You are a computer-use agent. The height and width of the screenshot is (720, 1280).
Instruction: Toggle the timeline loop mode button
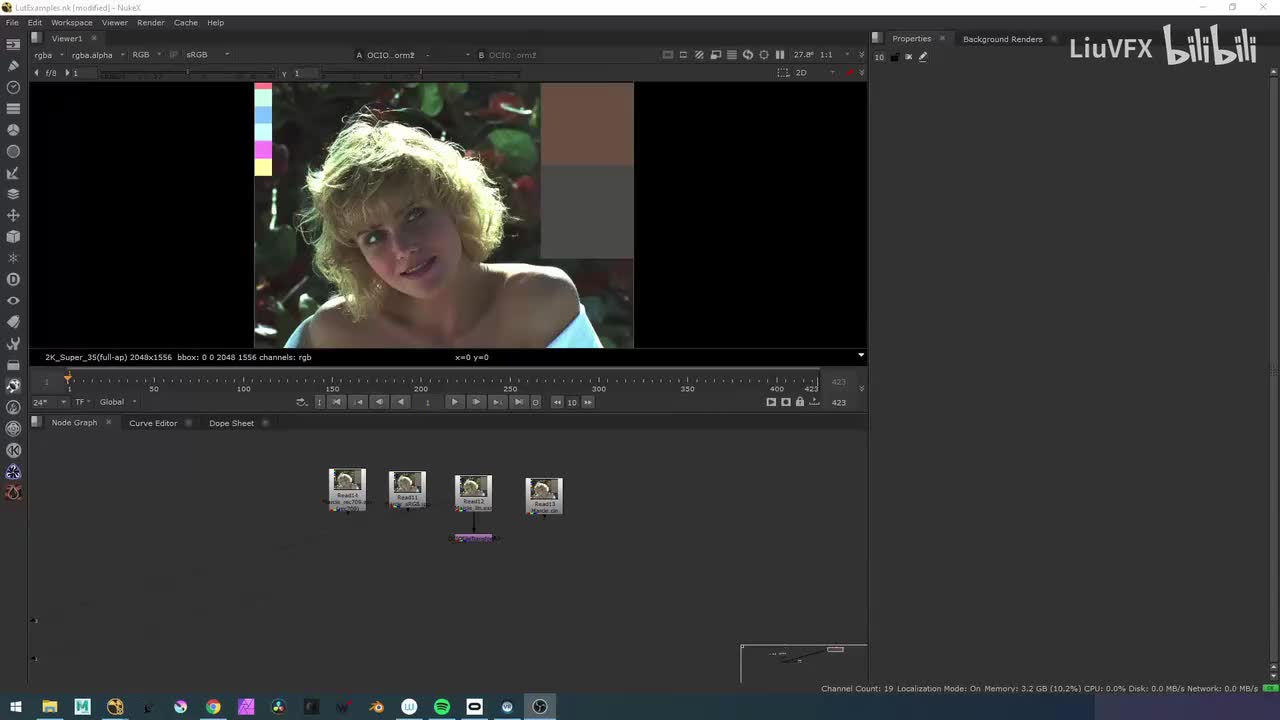click(301, 402)
